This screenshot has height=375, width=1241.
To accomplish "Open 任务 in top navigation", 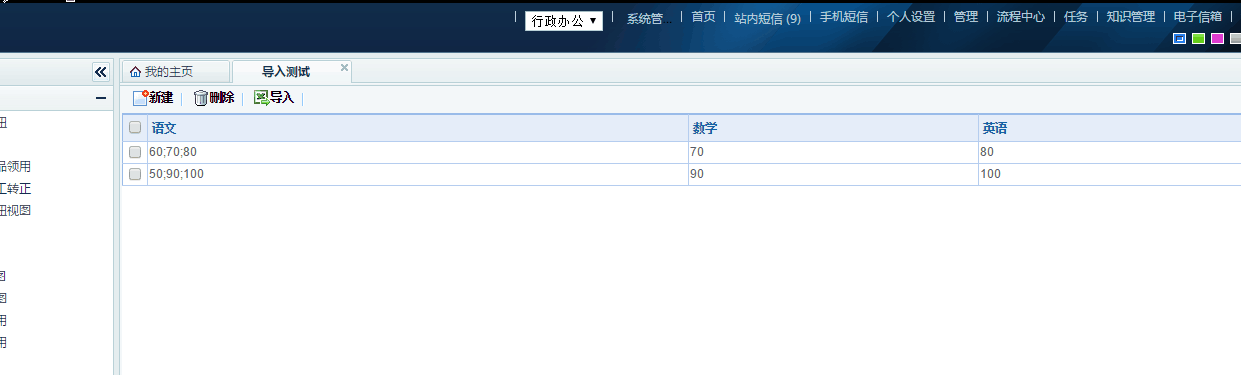I will click(x=1076, y=17).
